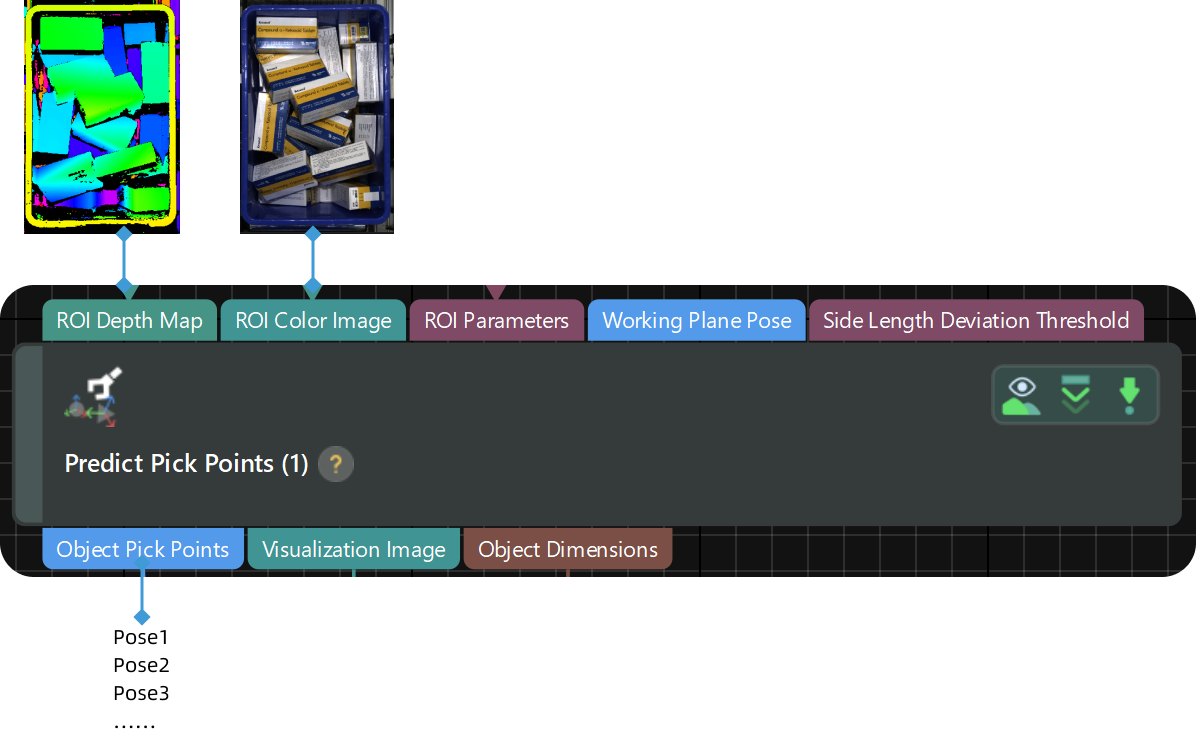
Task: Open help via the question mark icon
Action: (x=335, y=463)
